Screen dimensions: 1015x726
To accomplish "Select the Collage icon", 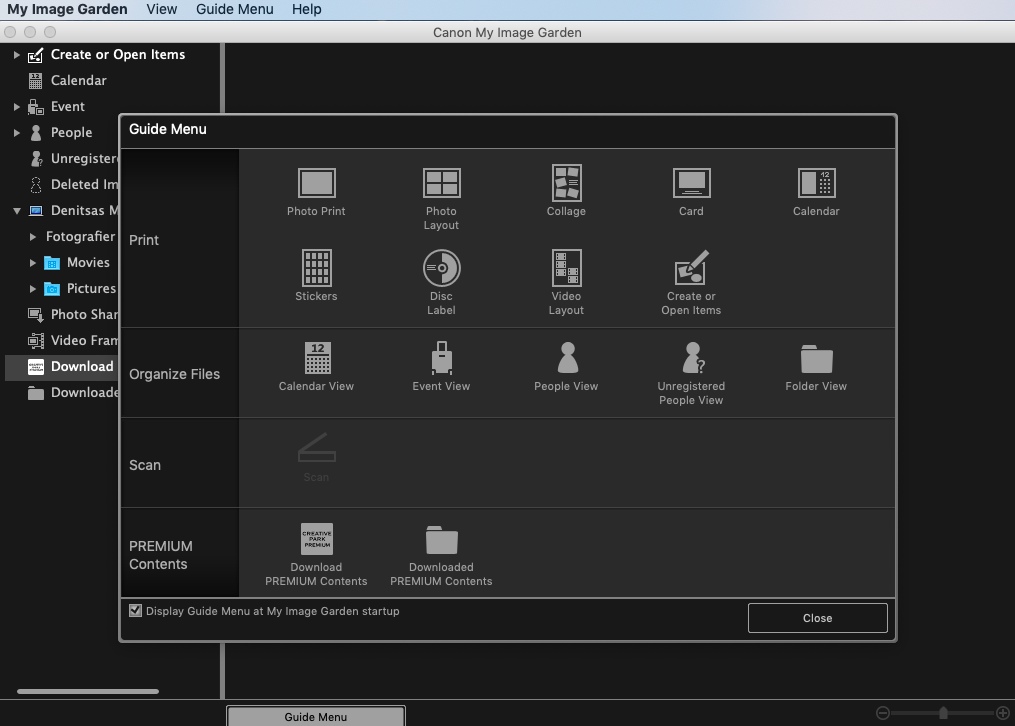I will tap(566, 184).
